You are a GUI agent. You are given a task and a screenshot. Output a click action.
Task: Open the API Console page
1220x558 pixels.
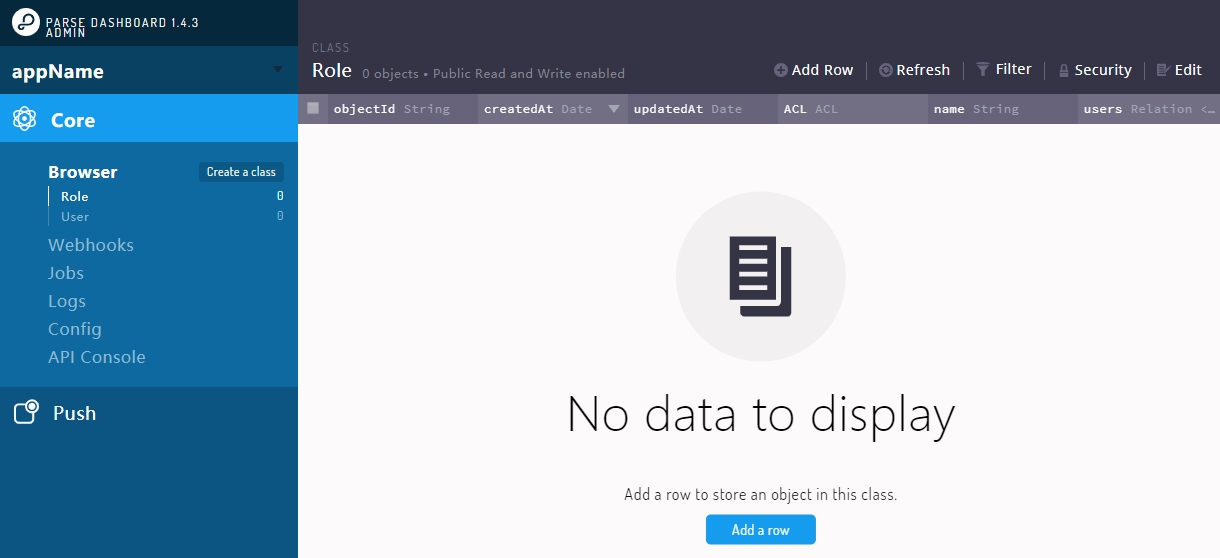click(x=97, y=357)
